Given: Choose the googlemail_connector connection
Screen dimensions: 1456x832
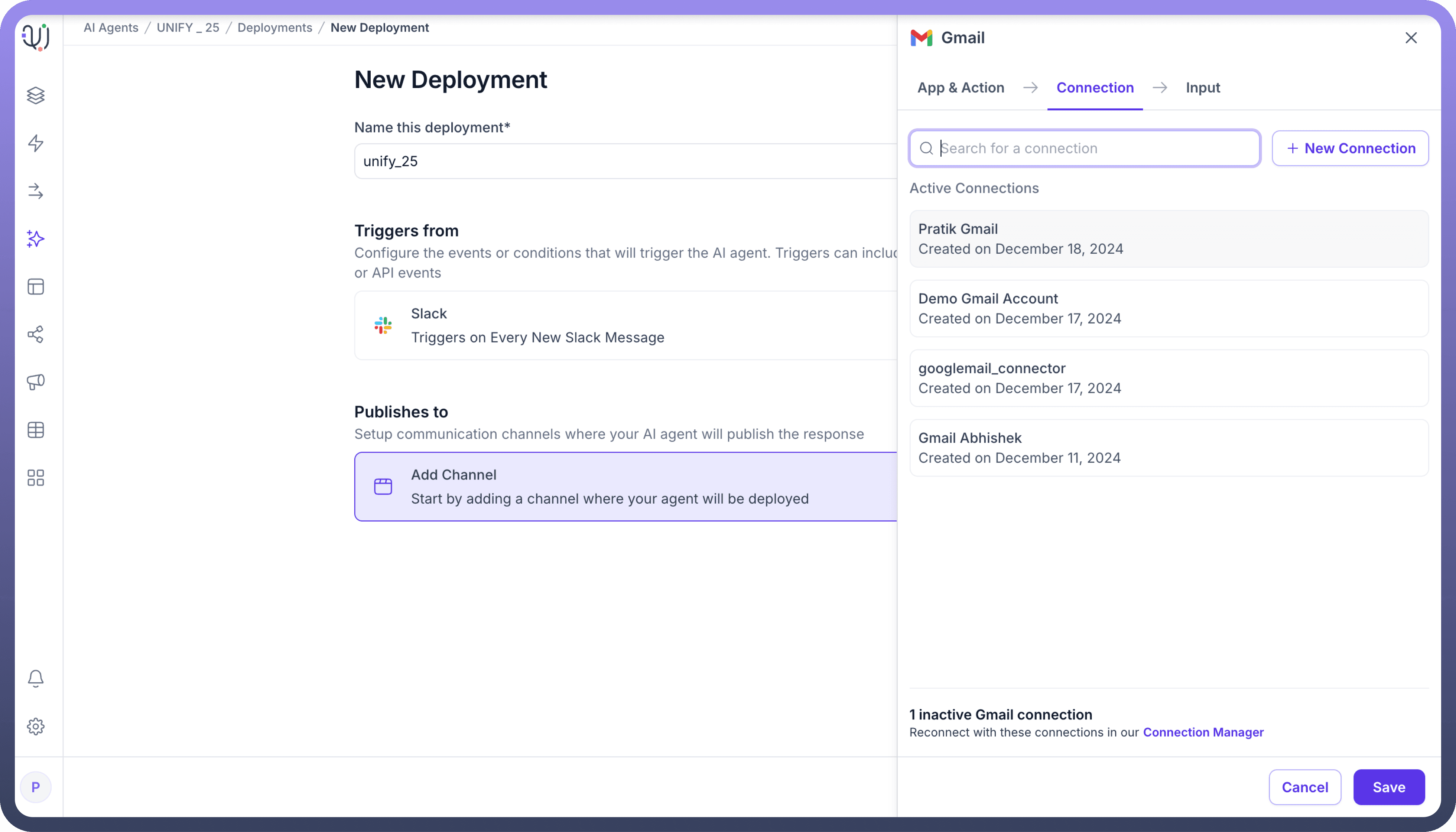Looking at the screenshot, I should coord(1169,378).
